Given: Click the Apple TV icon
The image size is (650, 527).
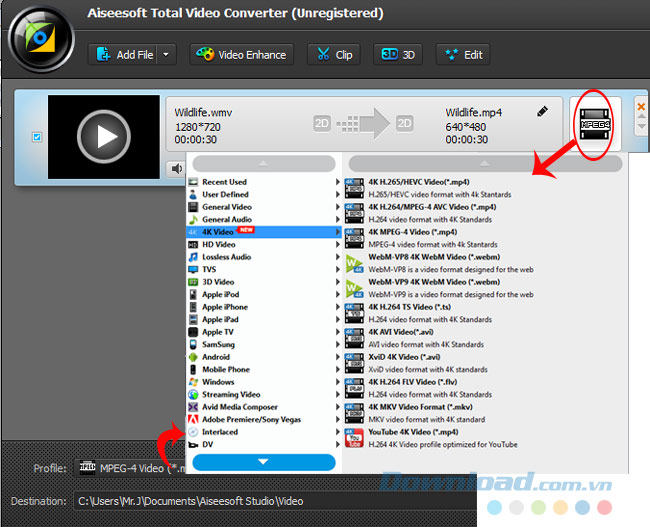Looking at the screenshot, I should pos(193,332).
